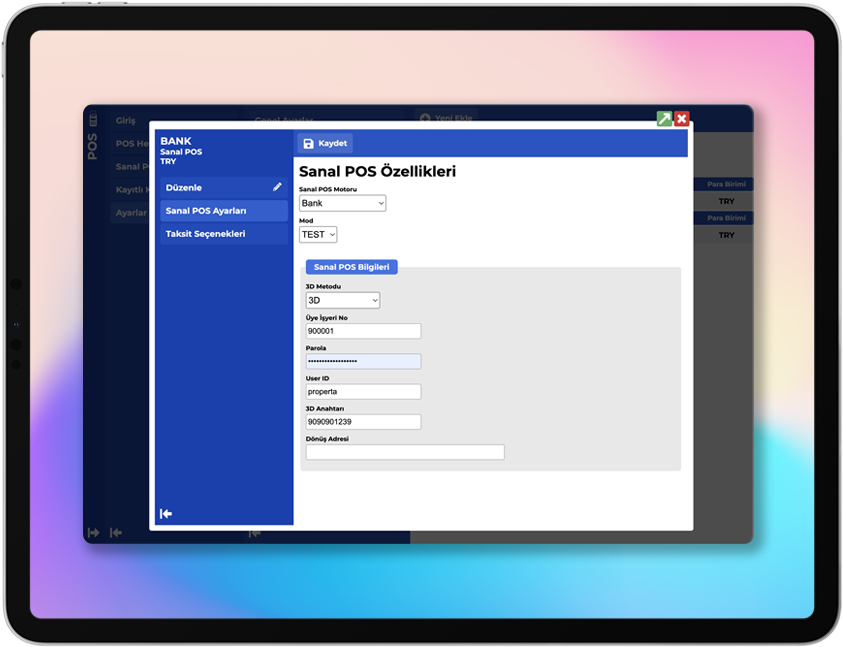Click the empty Dönüş Adresi field
Screen dimensions: 843x647
pos(405,452)
